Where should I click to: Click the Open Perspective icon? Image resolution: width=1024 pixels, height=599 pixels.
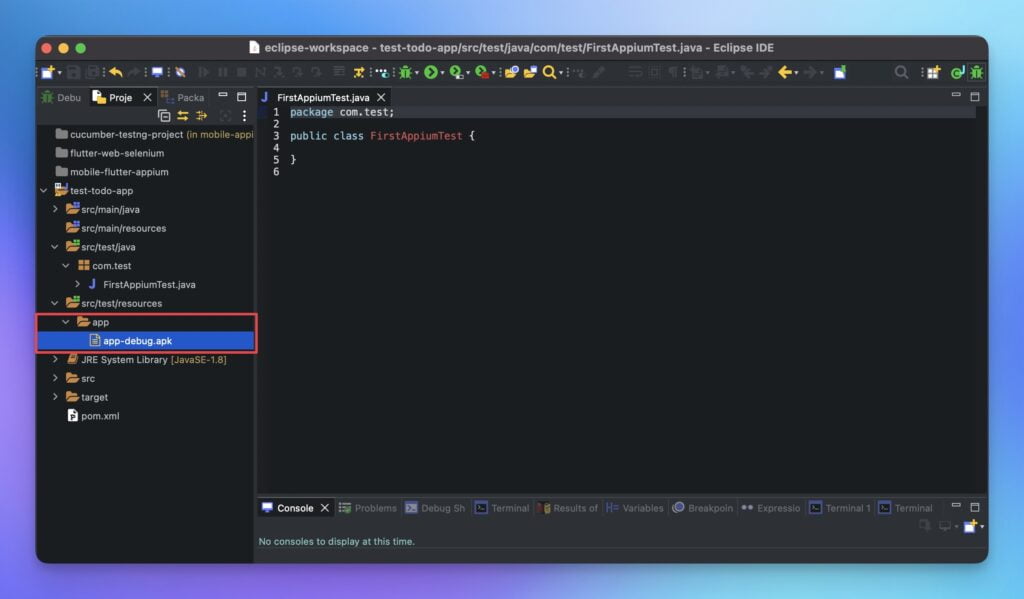933,73
